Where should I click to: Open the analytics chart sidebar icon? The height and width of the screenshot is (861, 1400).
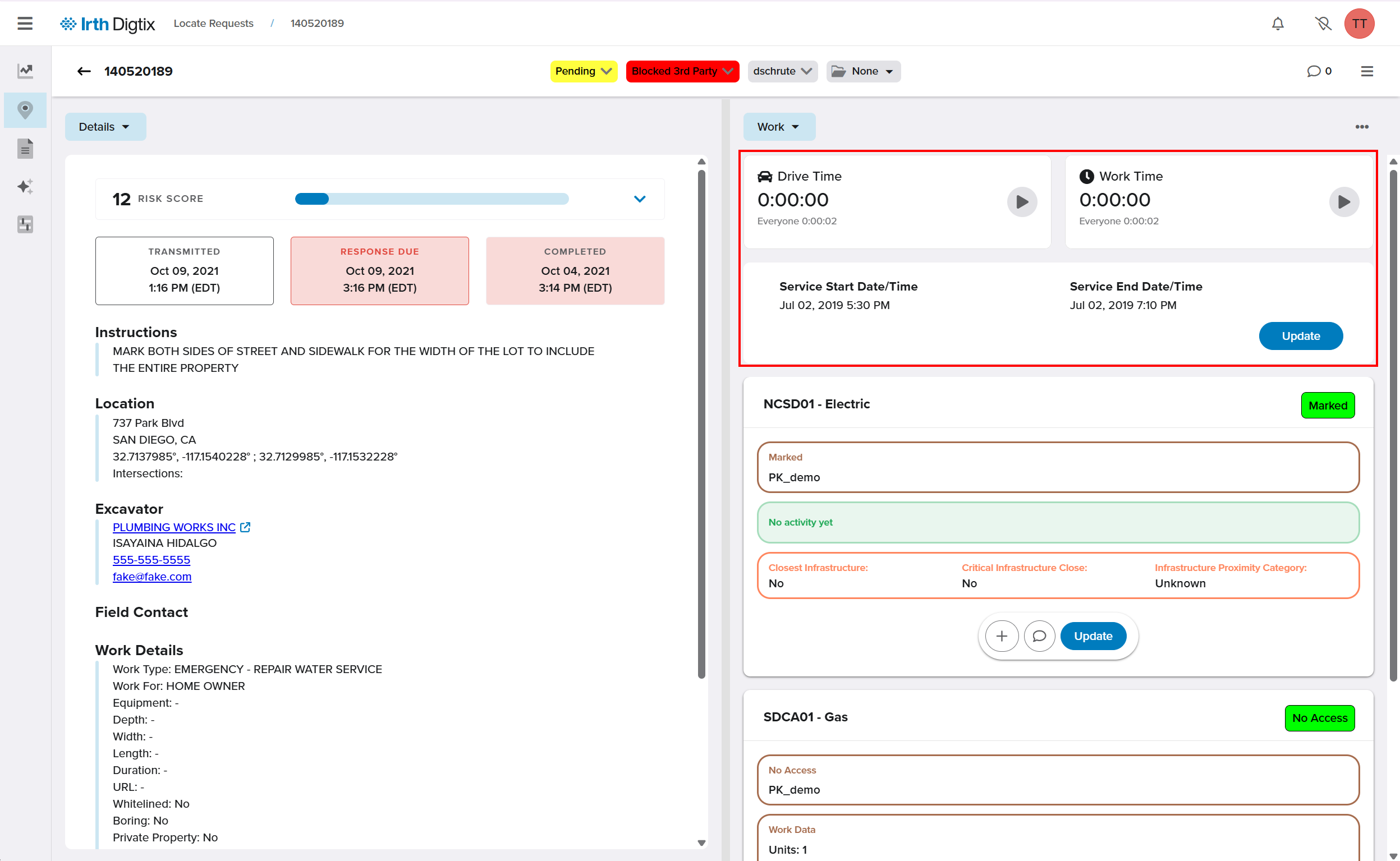pos(25,71)
